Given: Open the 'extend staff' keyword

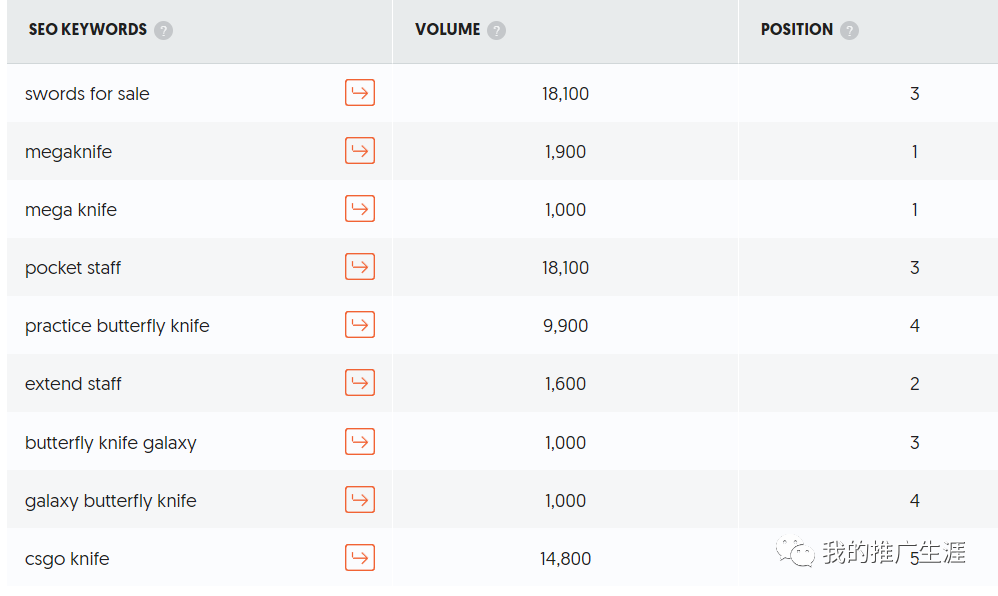Looking at the screenshot, I should [x=73, y=384].
